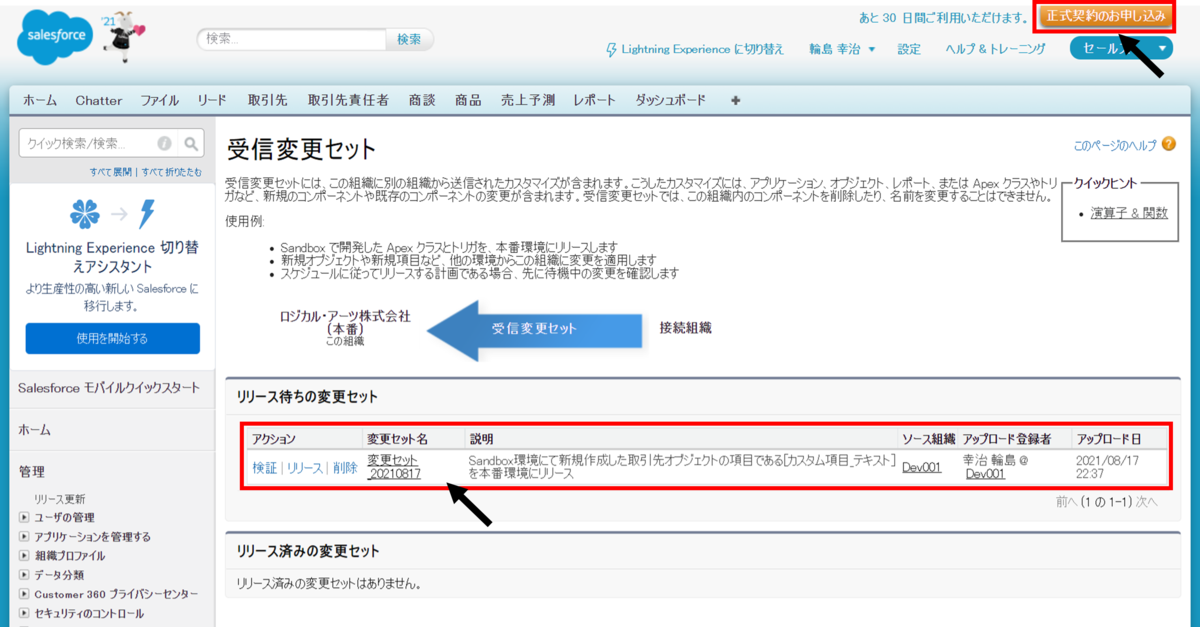Expand the アプリケーションを管理する node
This screenshot has height=627, width=1200.
pos(24,536)
